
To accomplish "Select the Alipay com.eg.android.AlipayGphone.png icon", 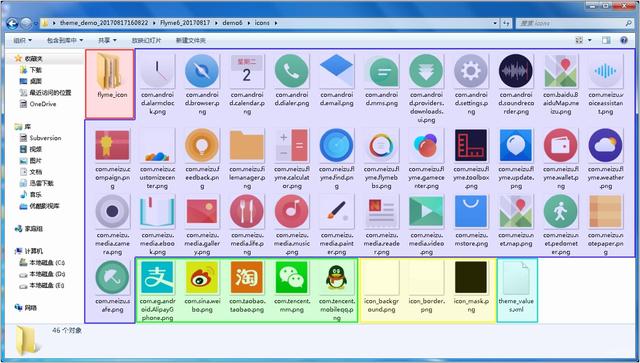I will 157,278.
